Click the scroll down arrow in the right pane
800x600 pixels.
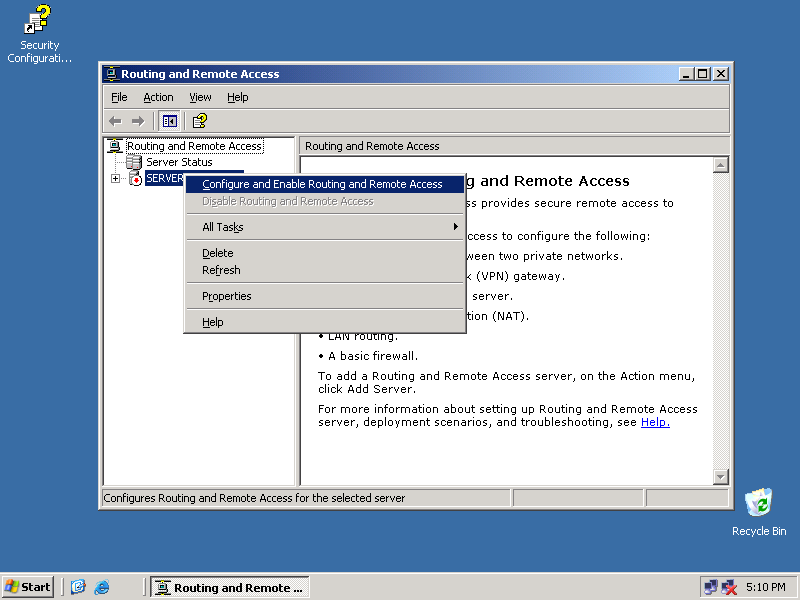720,477
